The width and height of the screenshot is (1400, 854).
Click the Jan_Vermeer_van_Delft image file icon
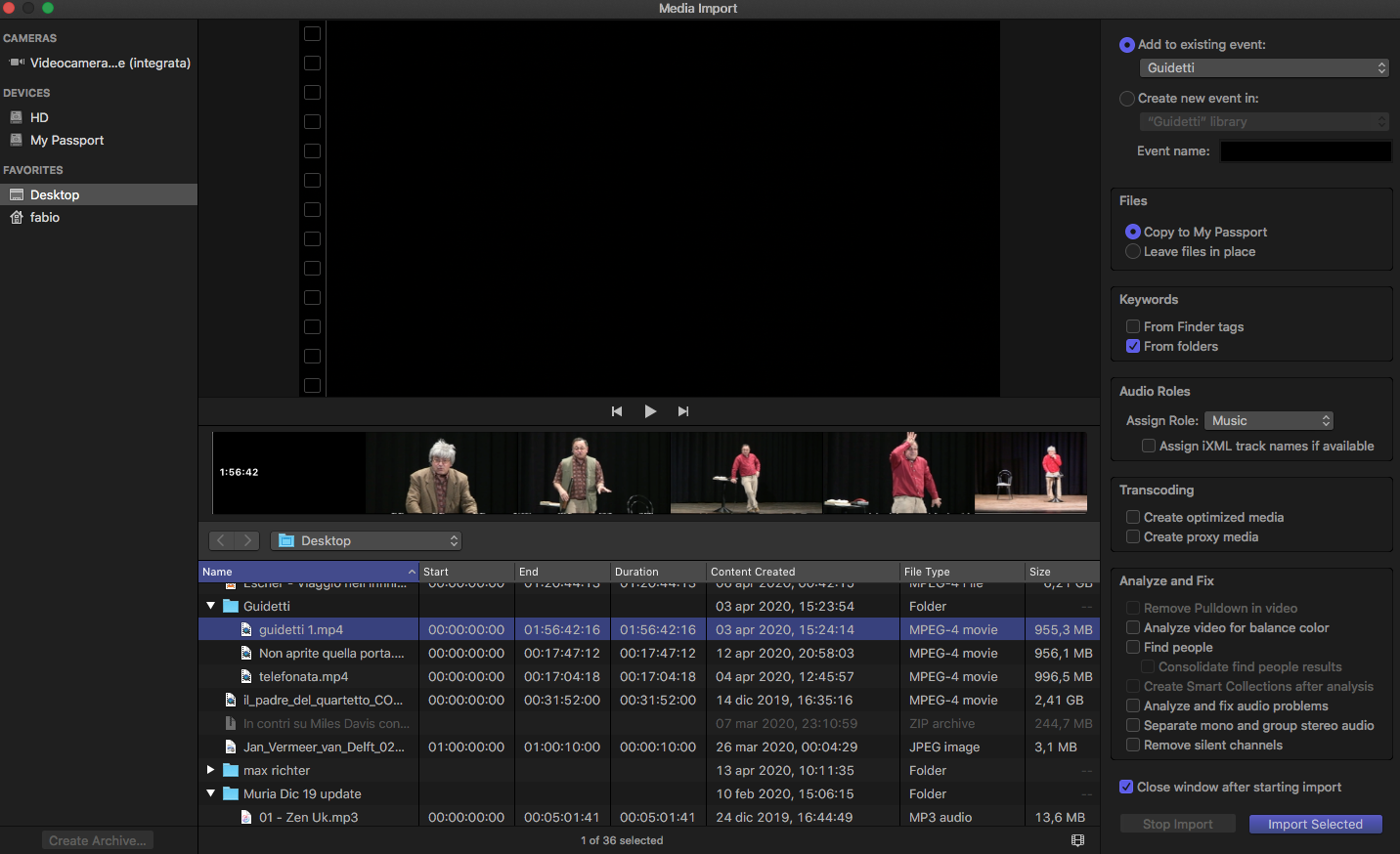[x=231, y=747]
